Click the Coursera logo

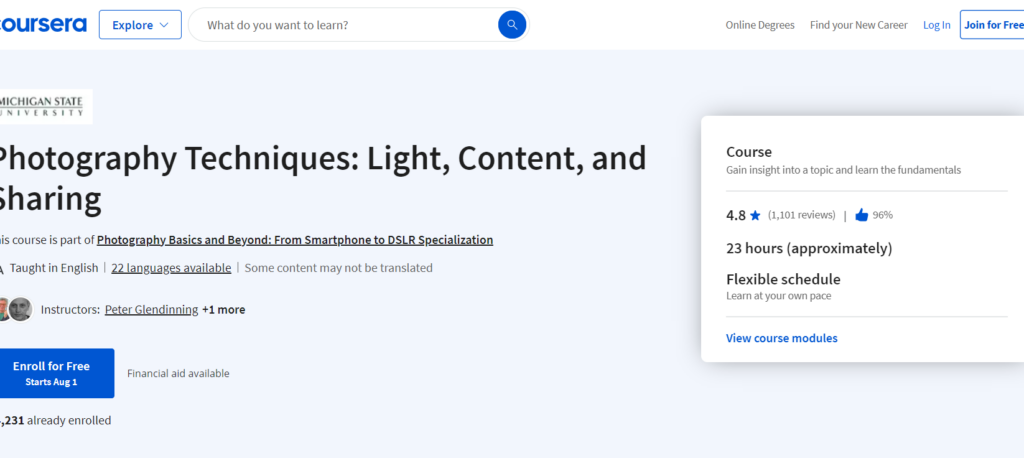pos(42,24)
